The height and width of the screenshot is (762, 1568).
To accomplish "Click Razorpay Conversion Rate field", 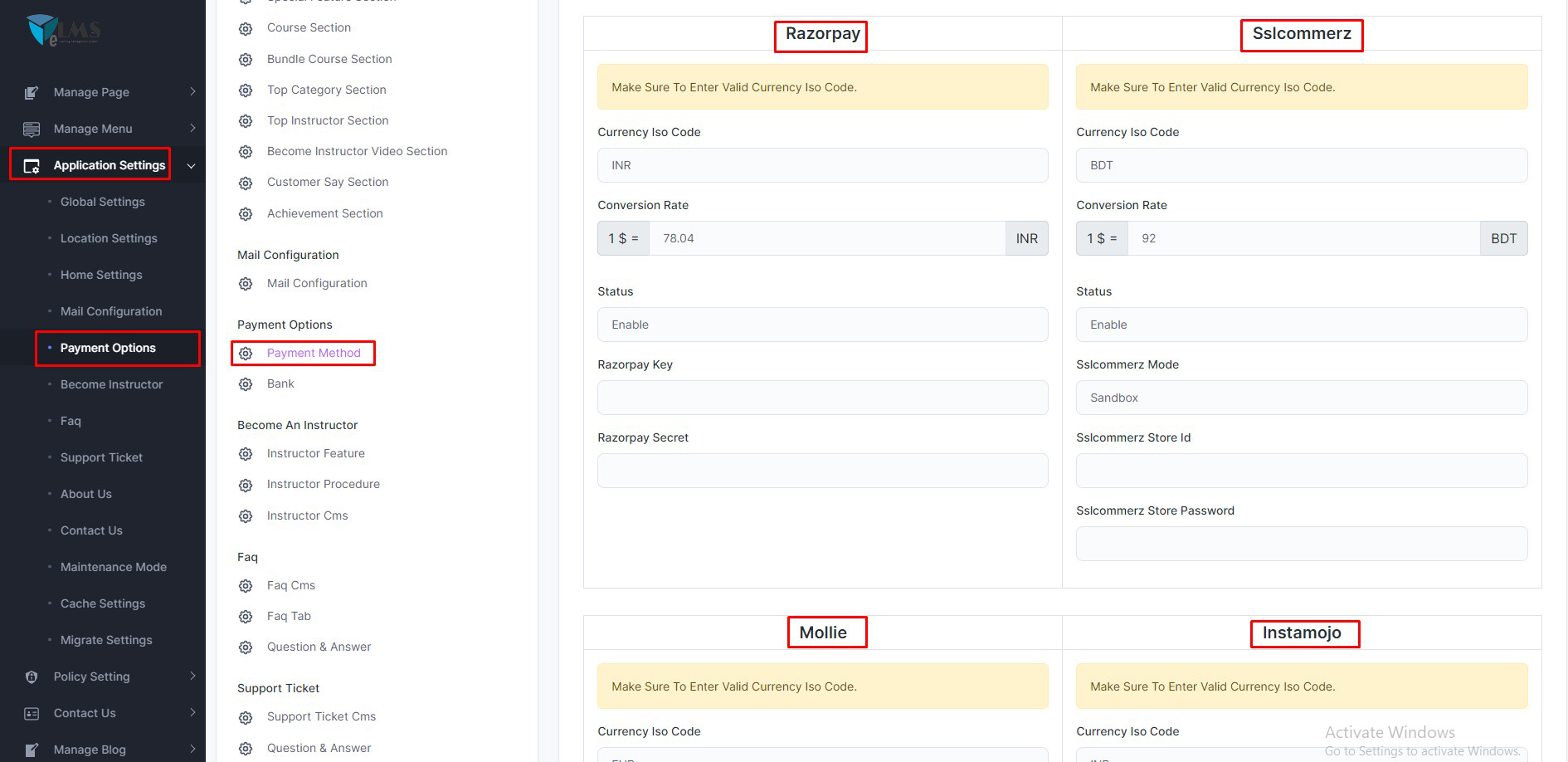I will (x=825, y=238).
